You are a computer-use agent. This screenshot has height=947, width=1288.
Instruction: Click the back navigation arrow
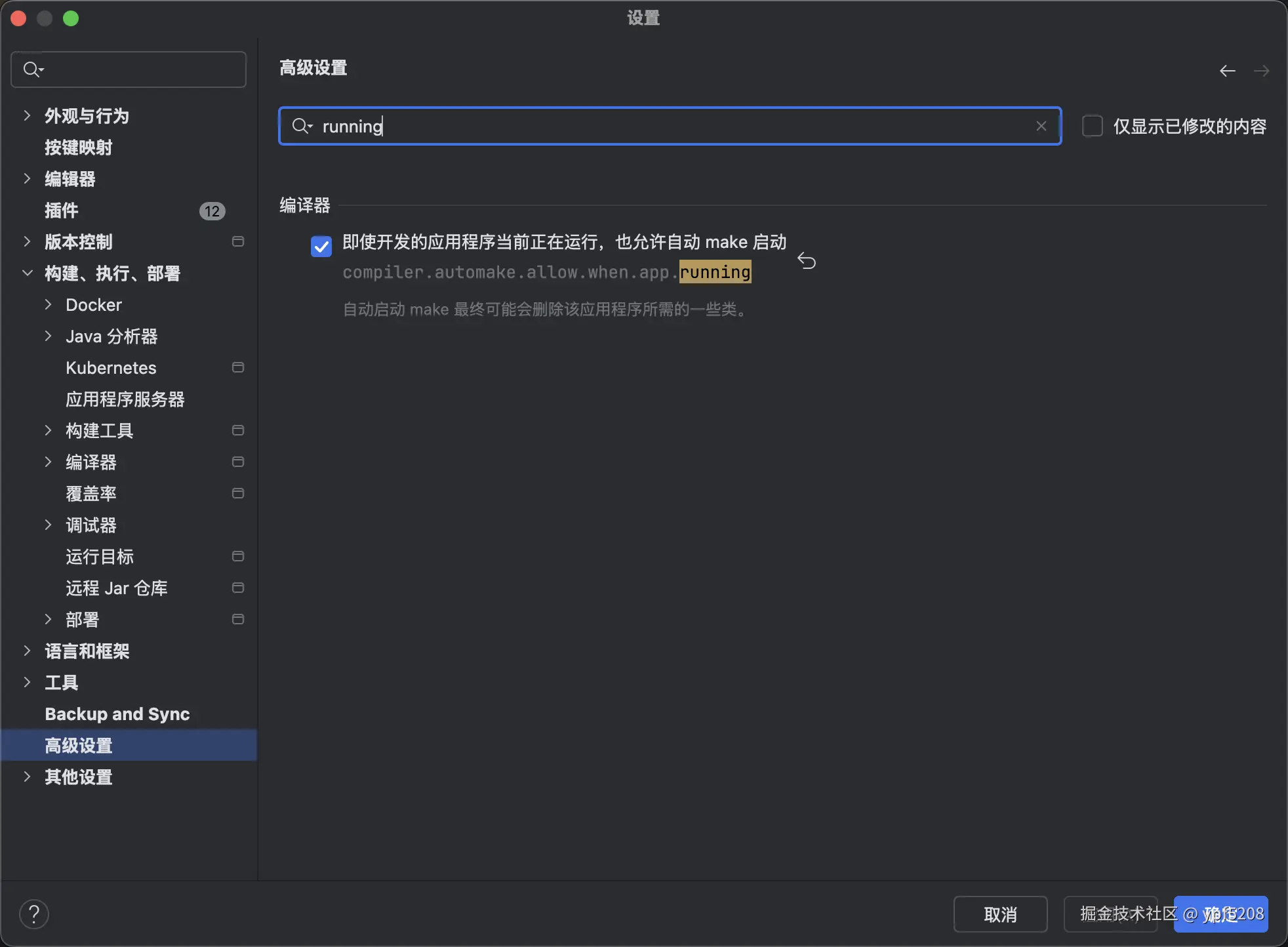[x=1227, y=71]
